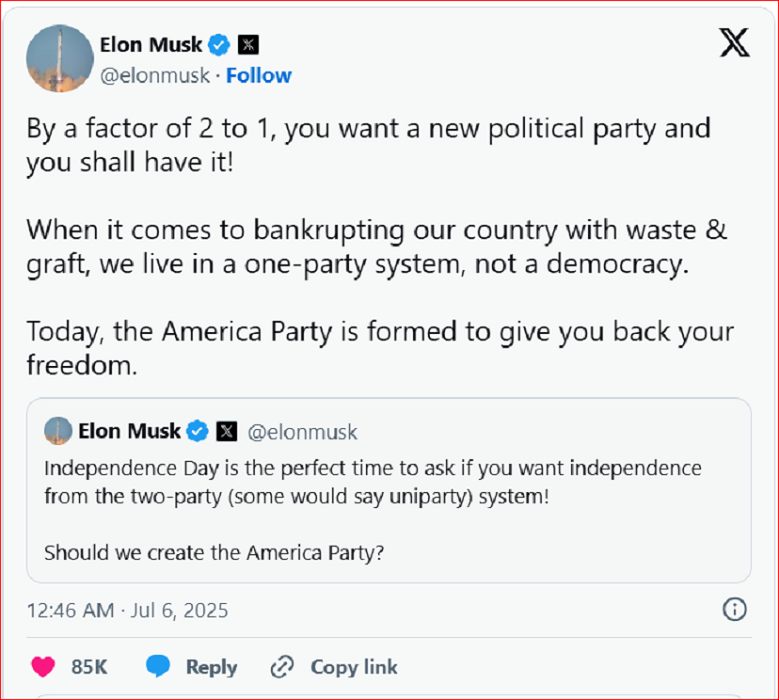Follow the @elonmusk account
Viewport: 779px width, 700px height.
(x=259, y=76)
